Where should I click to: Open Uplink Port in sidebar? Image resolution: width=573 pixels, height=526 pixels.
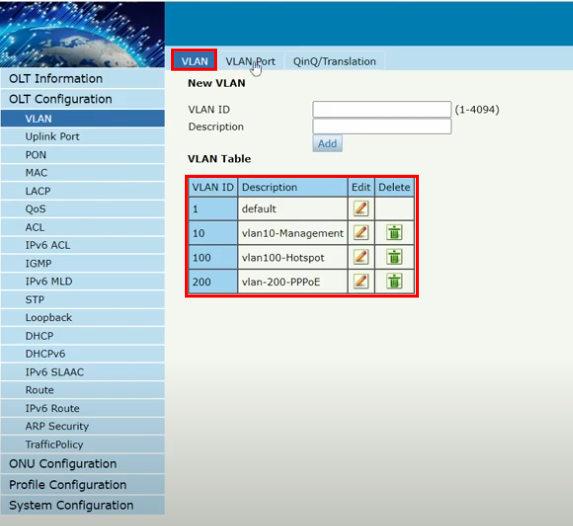pyautogui.click(x=83, y=137)
